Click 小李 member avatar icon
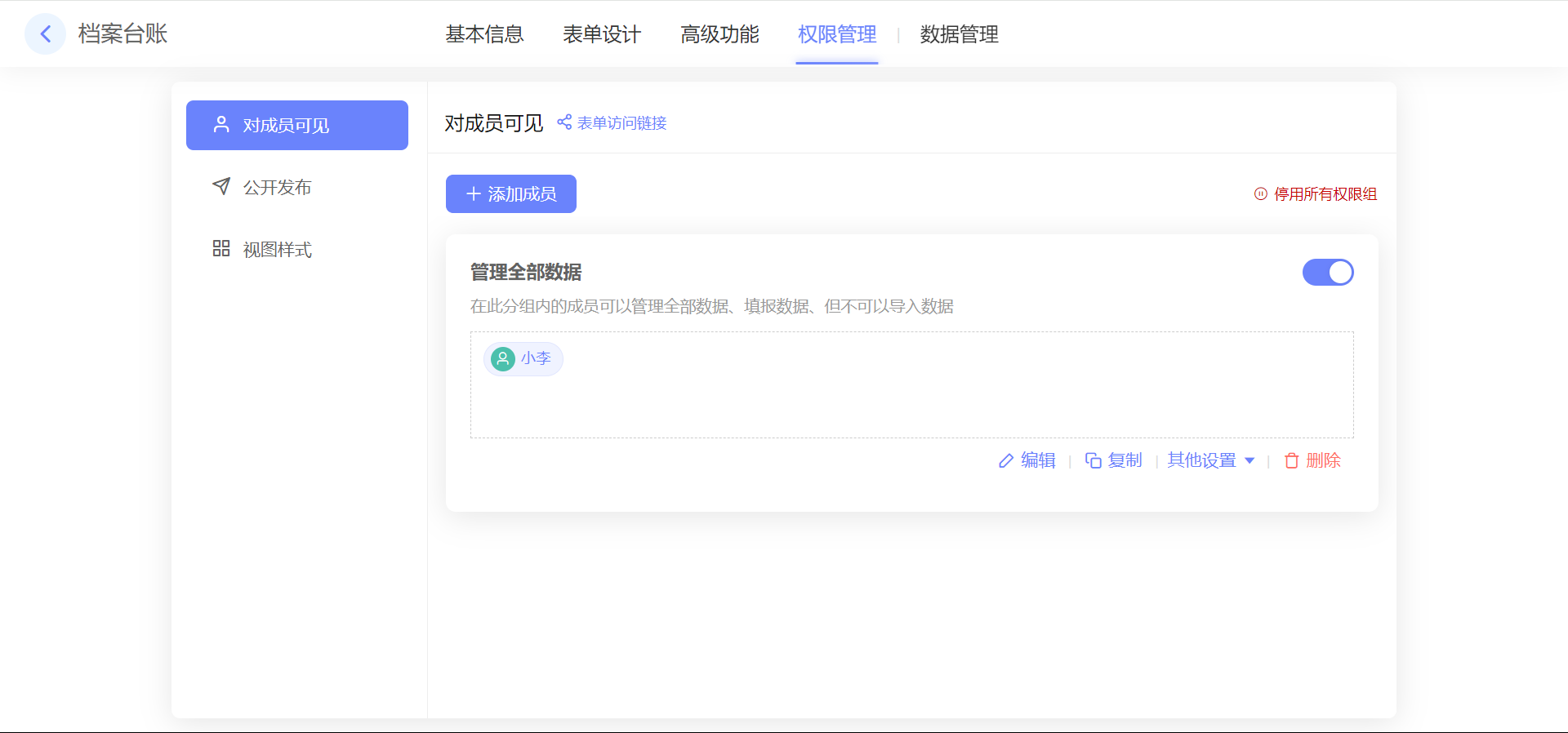 pos(503,359)
